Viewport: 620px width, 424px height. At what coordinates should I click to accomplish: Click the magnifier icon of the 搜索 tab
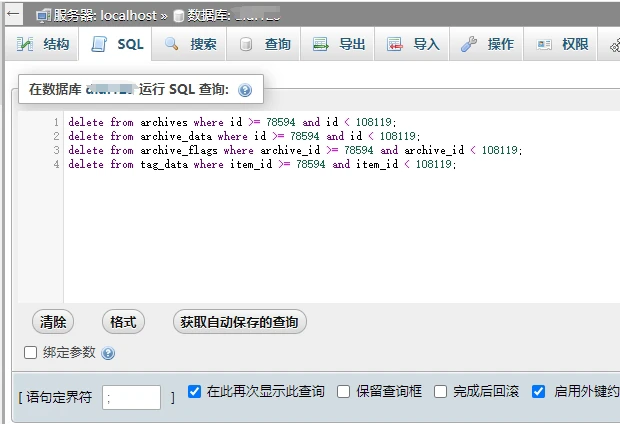[172, 44]
